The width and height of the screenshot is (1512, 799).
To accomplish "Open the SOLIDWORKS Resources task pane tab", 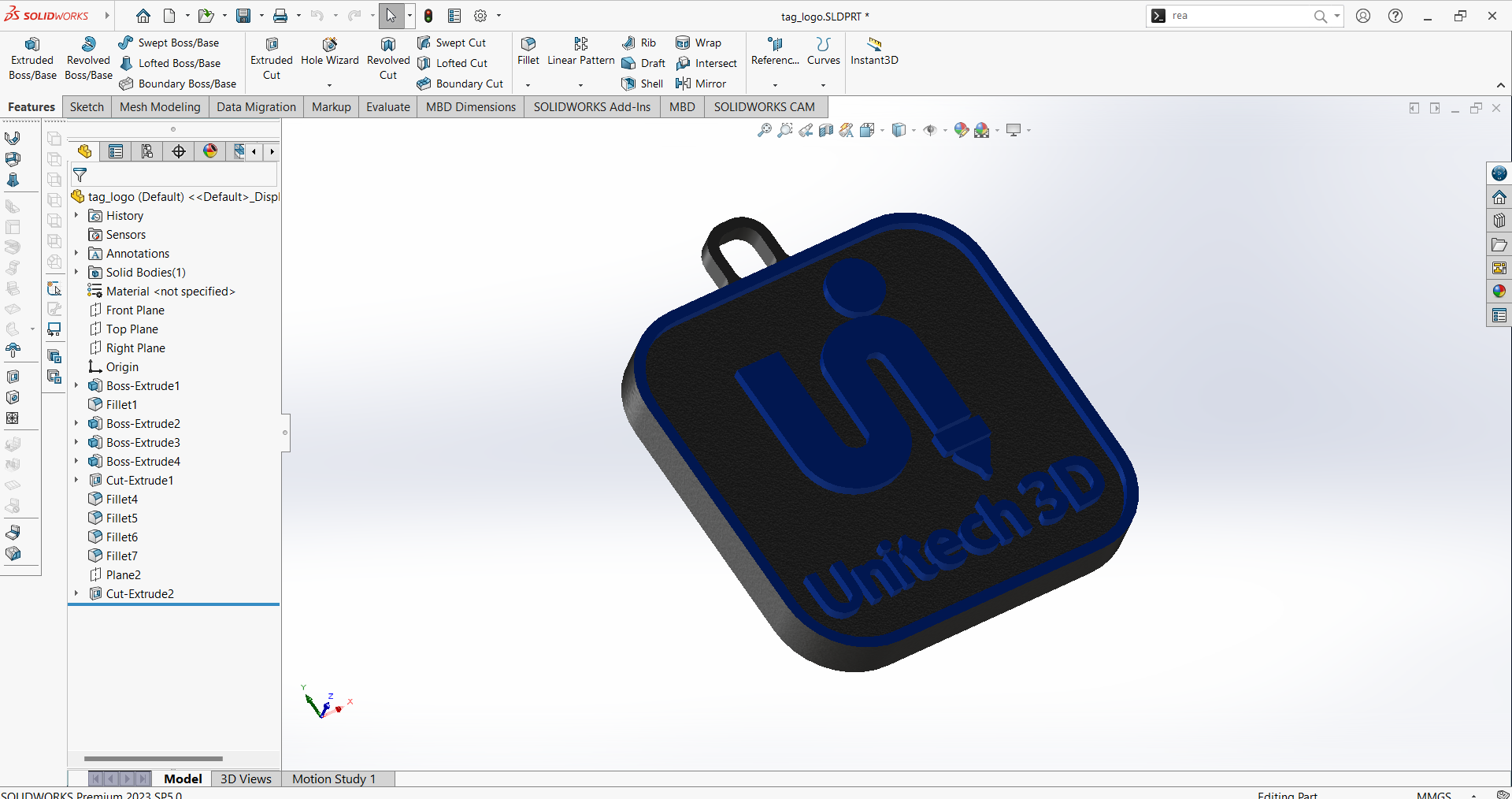I will pyautogui.click(x=1499, y=197).
